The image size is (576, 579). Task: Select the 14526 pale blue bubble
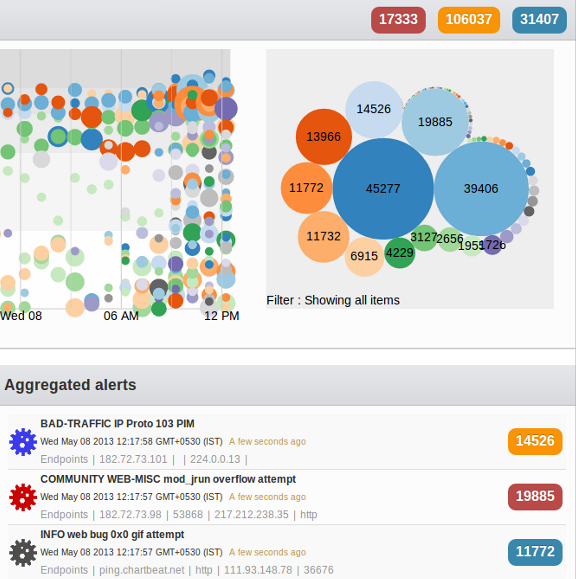(374, 109)
